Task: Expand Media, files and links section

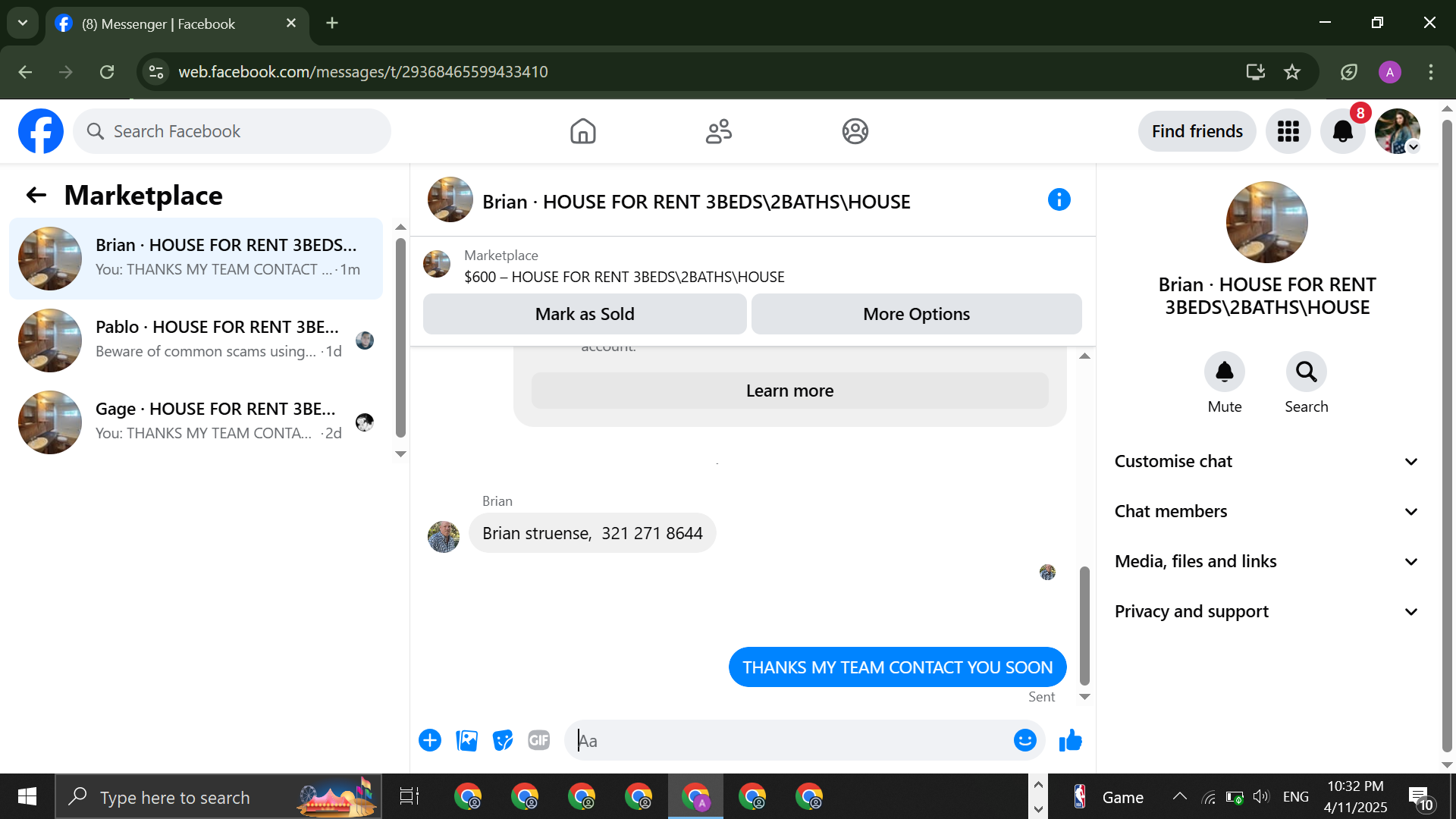Action: [1266, 561]
